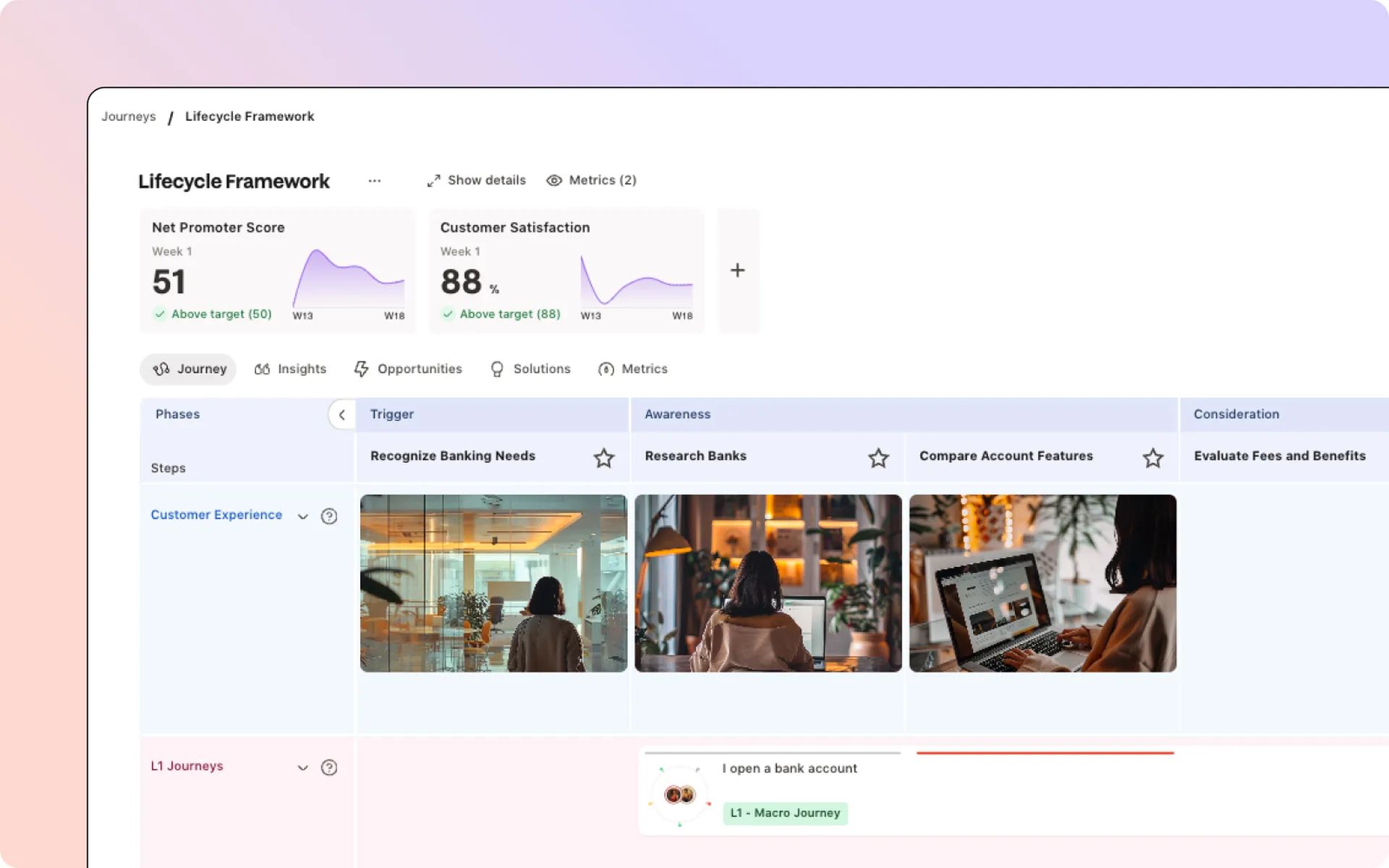Open help icon next to Customer Experience
Image resolution: width=1389 pixels, height=868 pixels.
[329, 516]
